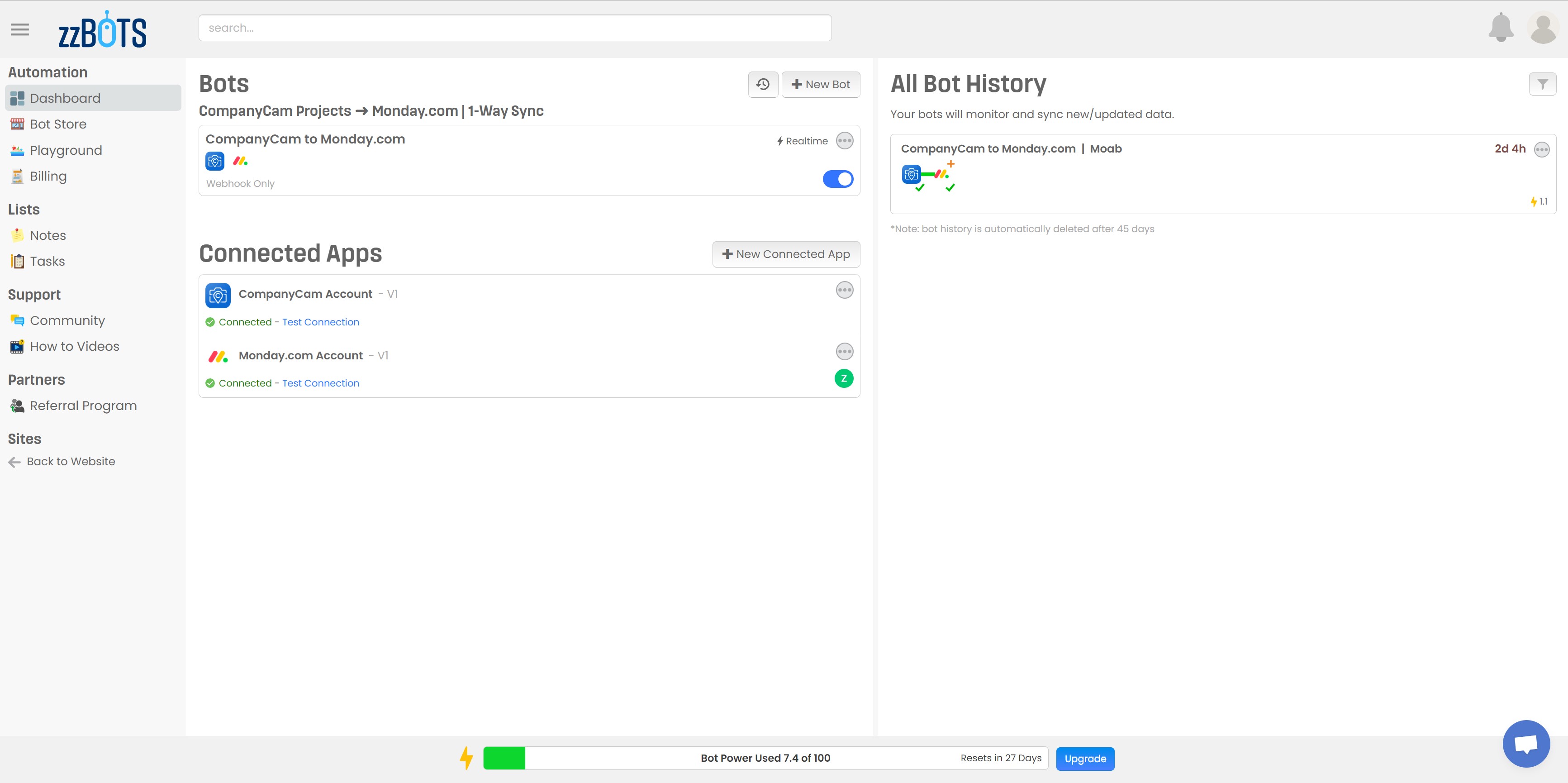1568x783 pixels.
Task: Click Test Connection for CompanyCam Account
Action: [x=320, y=322]
